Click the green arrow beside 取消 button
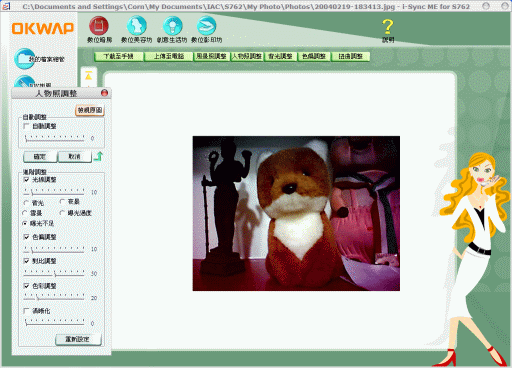The height and width of the screenshot is (368, 512). [98, 156]
